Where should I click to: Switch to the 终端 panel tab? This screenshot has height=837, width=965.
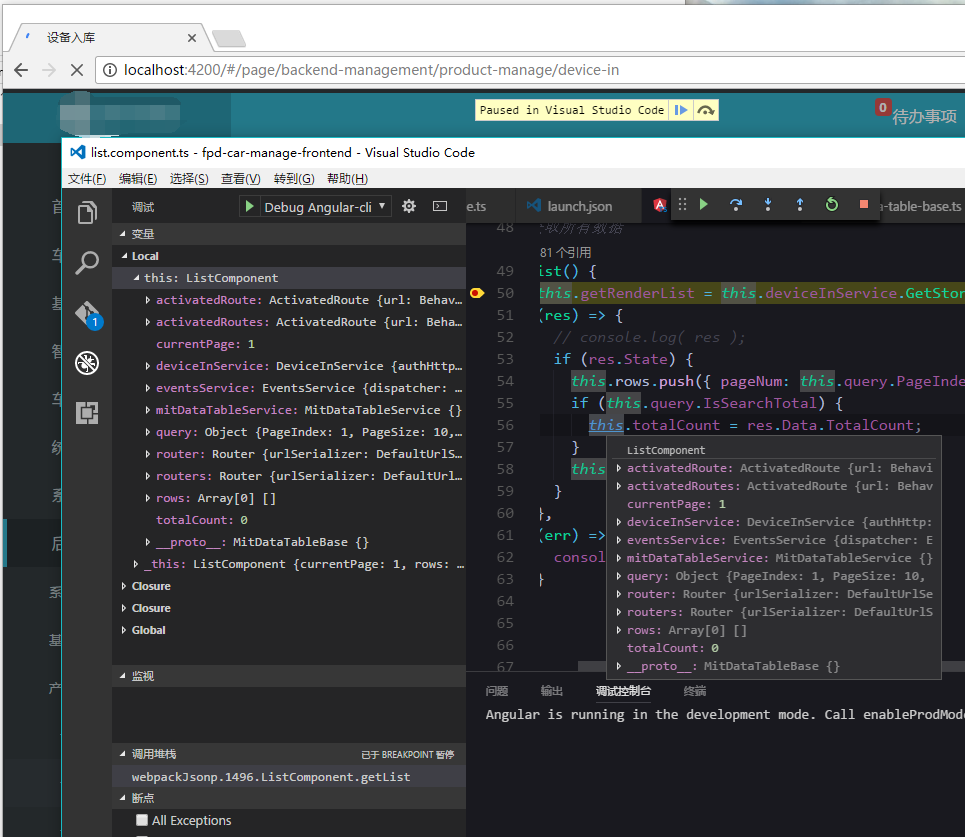pos(694,690)
